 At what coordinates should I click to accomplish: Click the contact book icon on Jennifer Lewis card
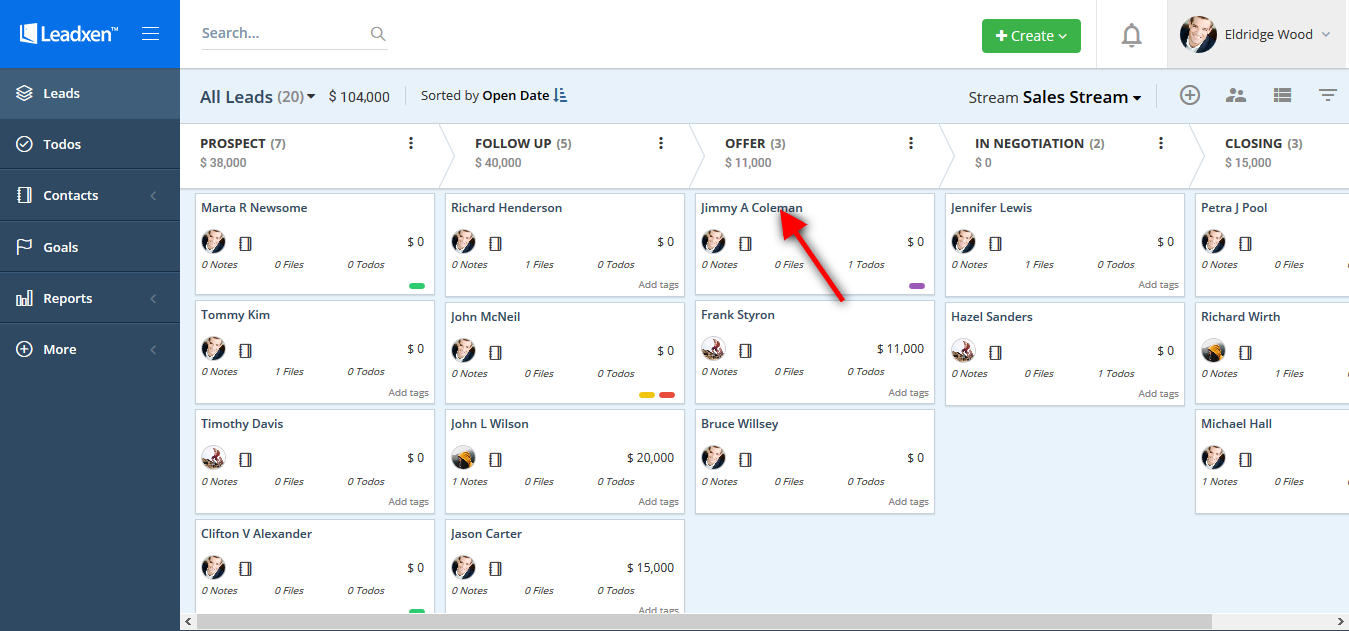pos(995,243)
